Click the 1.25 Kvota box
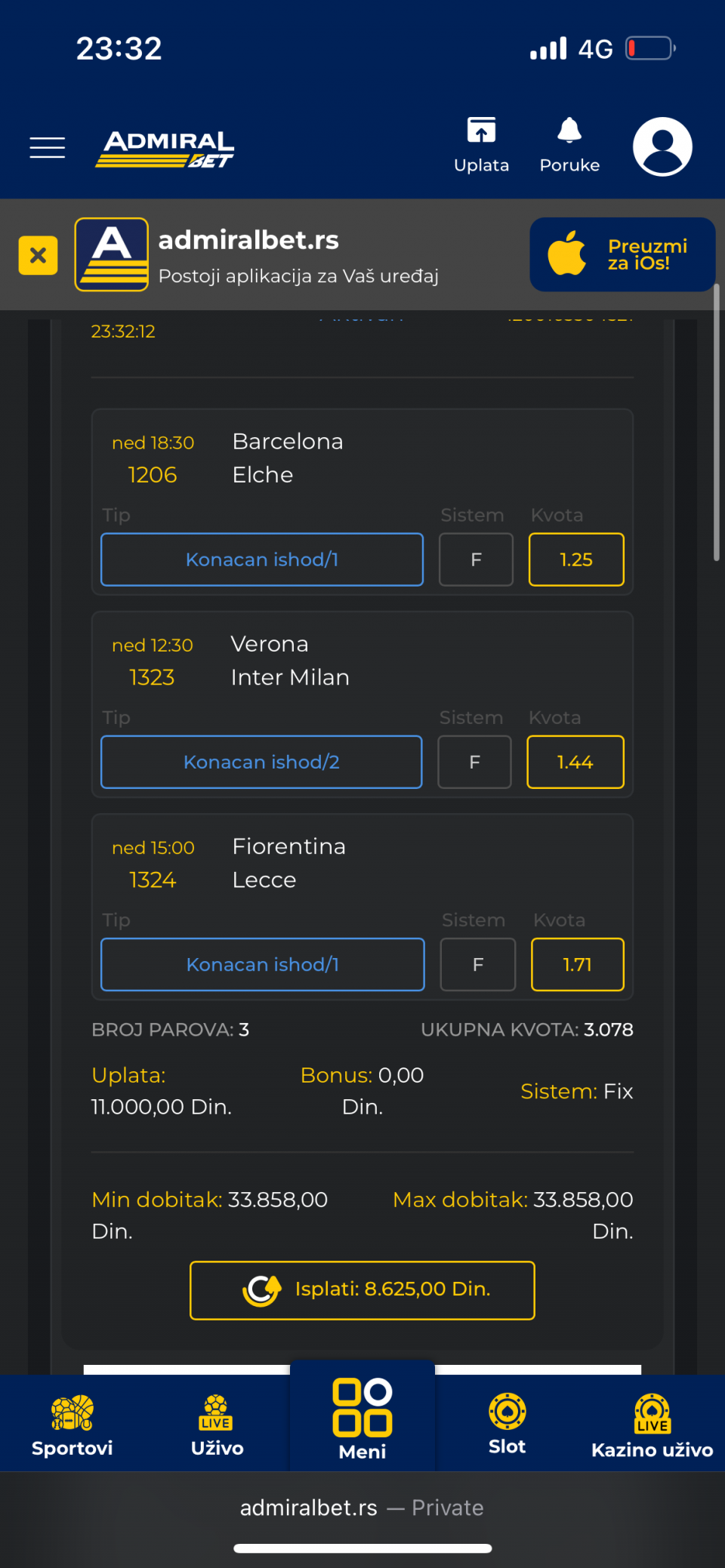Image resolution: width=725 pixels, height=1568 pixels. 576,559
